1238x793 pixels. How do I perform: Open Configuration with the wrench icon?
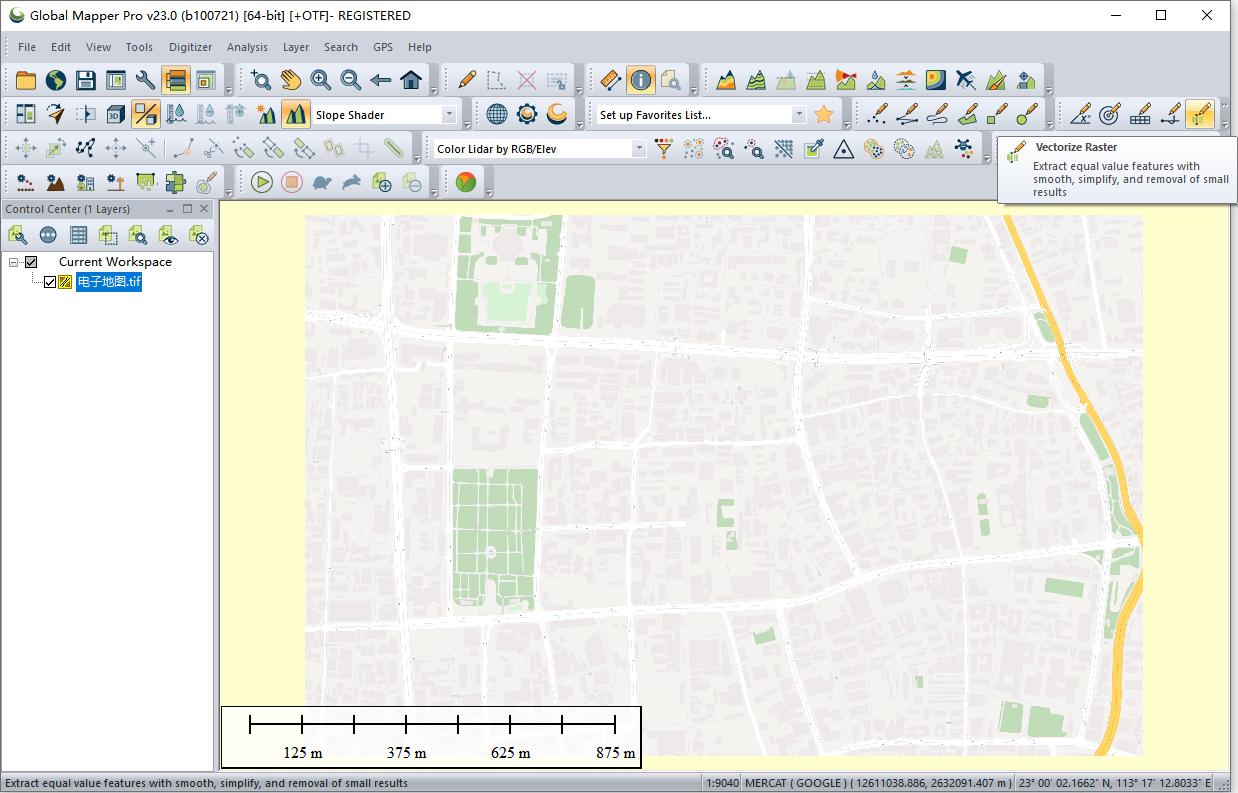145,80
